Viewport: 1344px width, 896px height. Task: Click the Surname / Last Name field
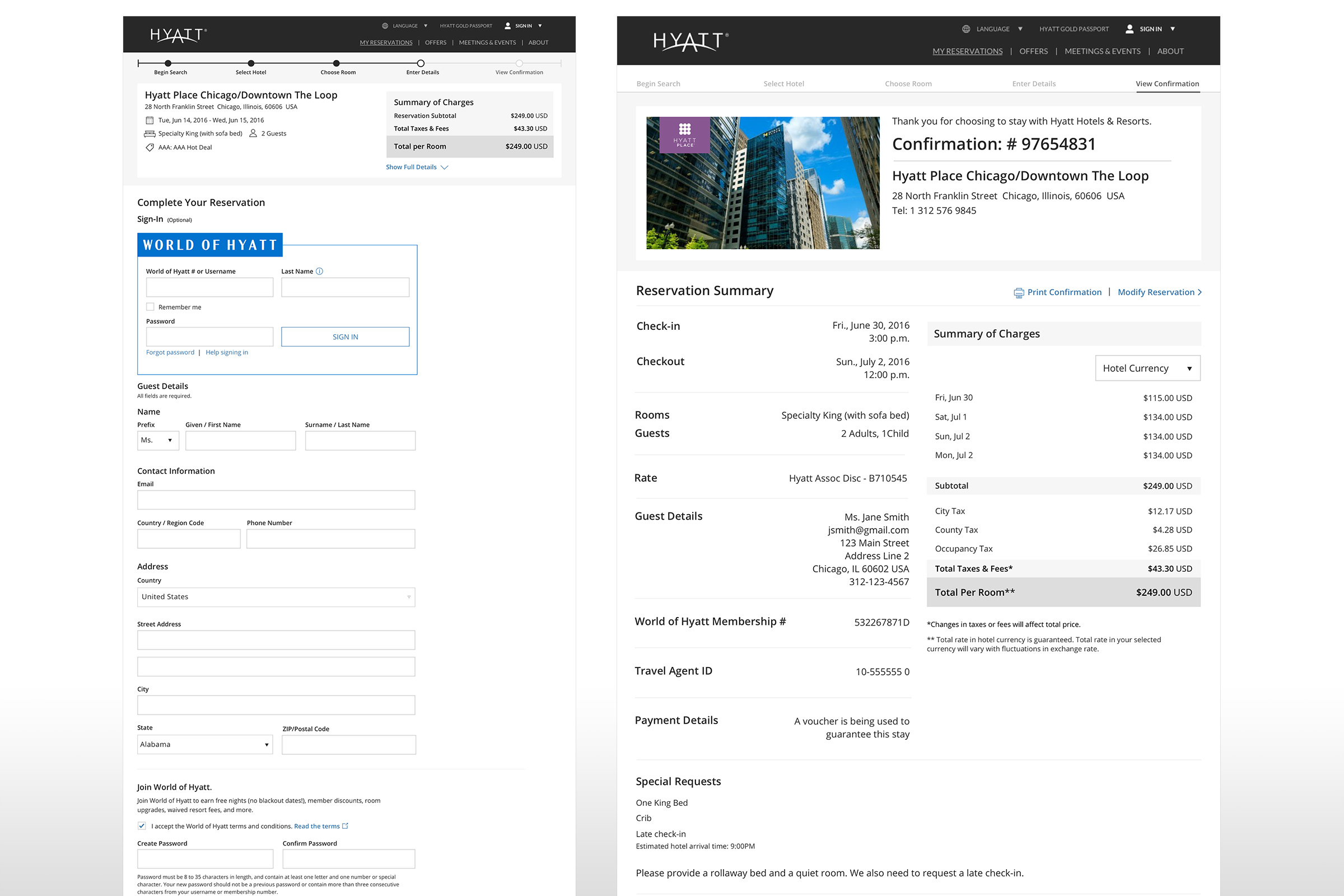coord(360,441)
